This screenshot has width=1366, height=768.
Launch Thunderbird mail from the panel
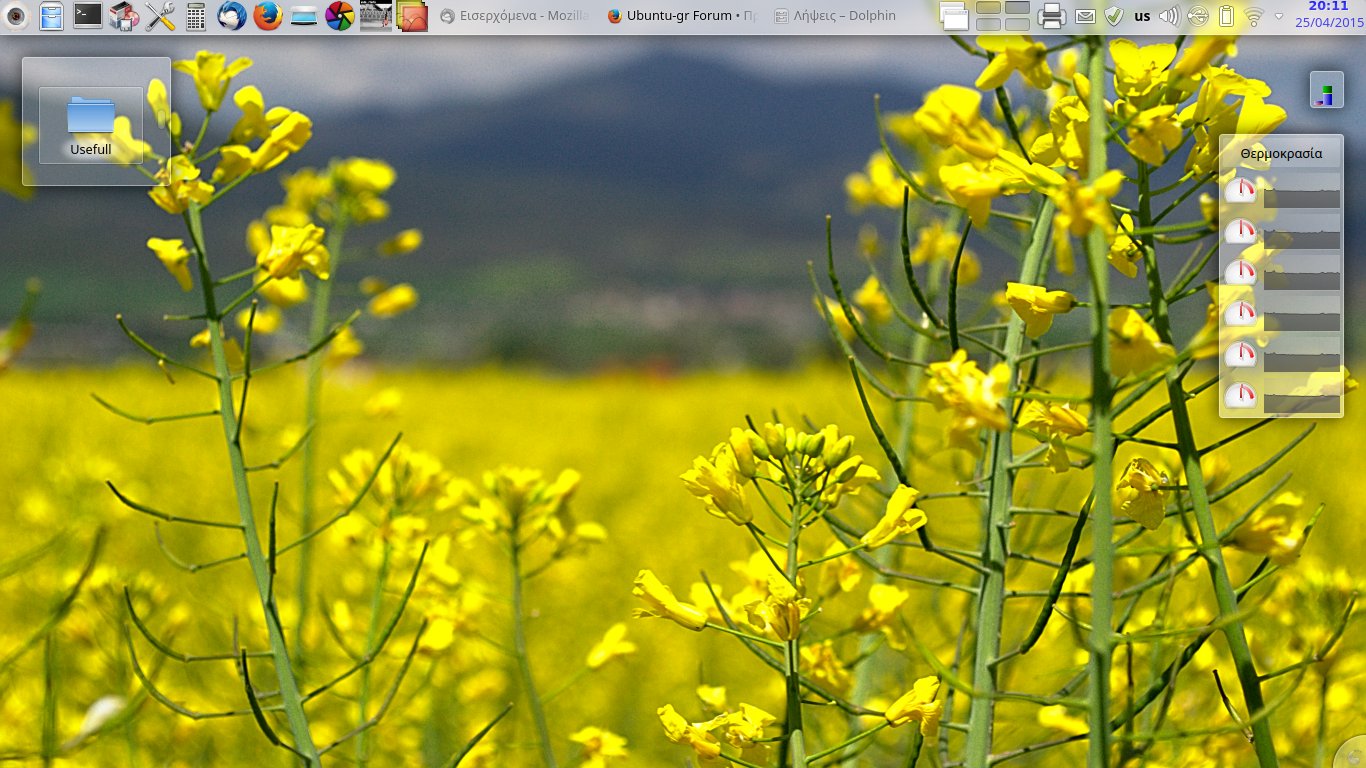(231, 15)
